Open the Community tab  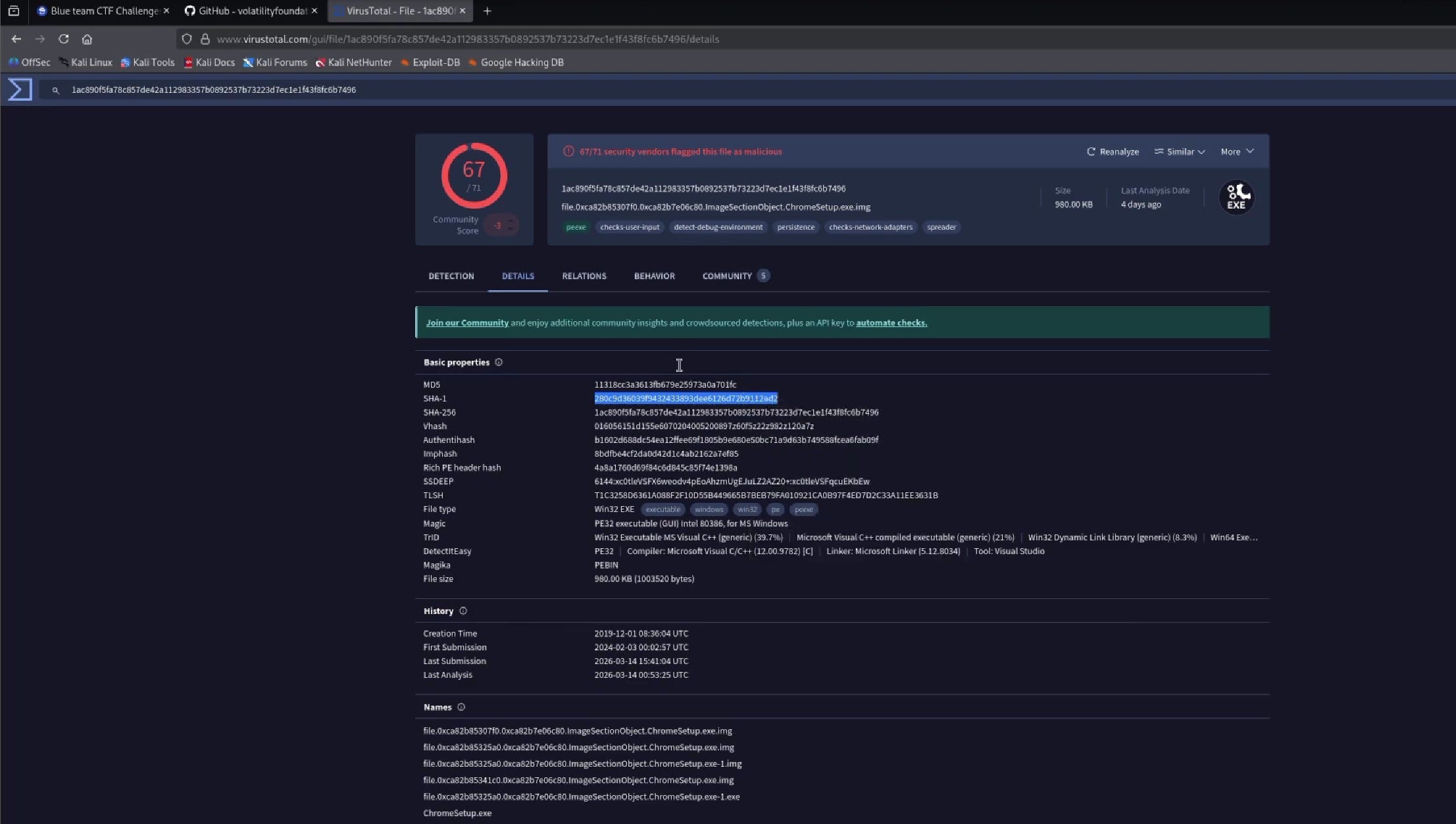pyautogui.click(x=735, y=276)
